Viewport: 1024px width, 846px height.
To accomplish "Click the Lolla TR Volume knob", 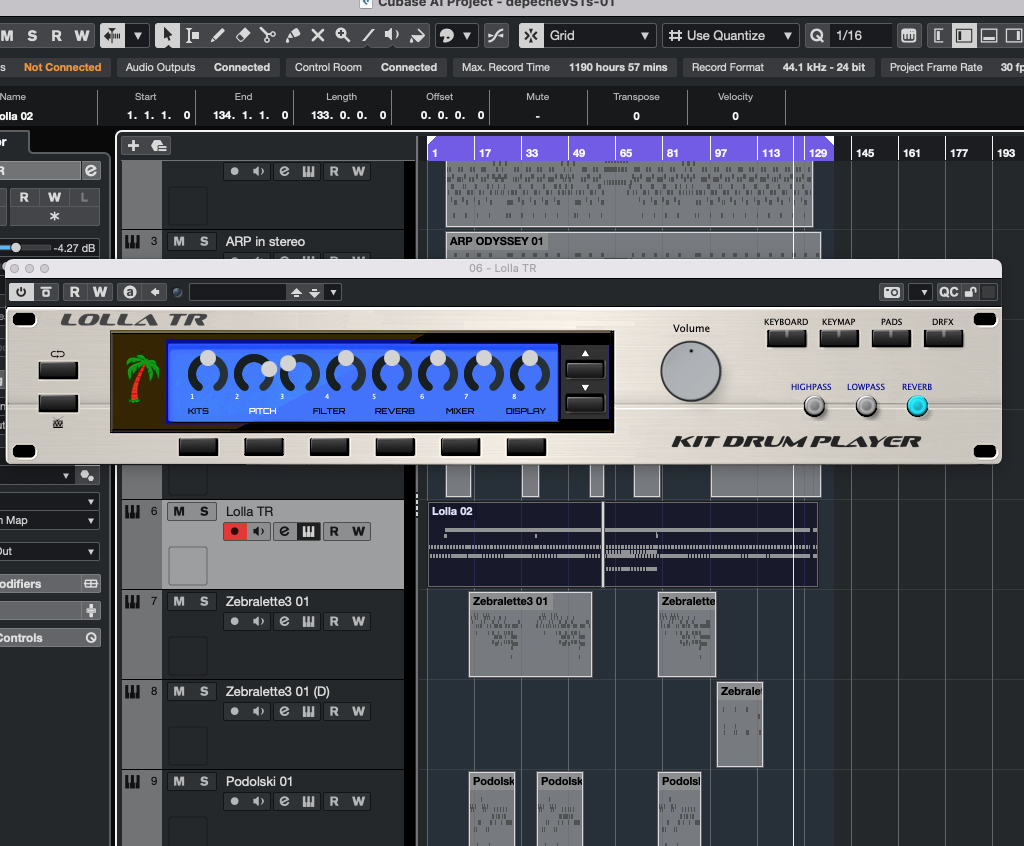I will [690, 371].
